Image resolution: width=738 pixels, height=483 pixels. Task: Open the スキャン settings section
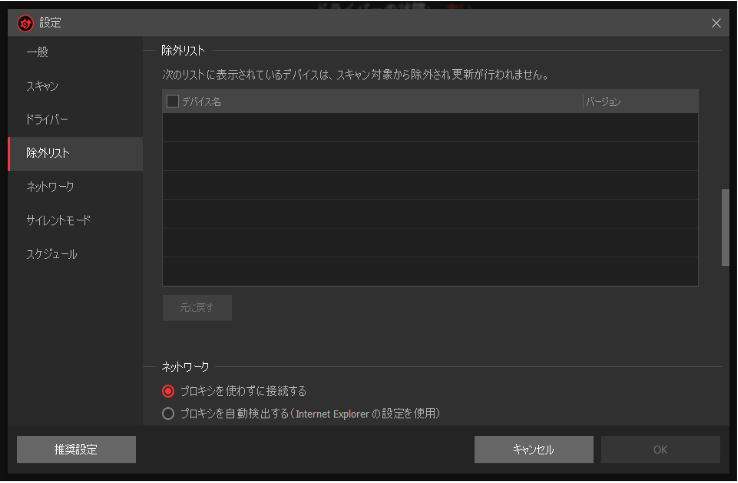pos(75,86)
